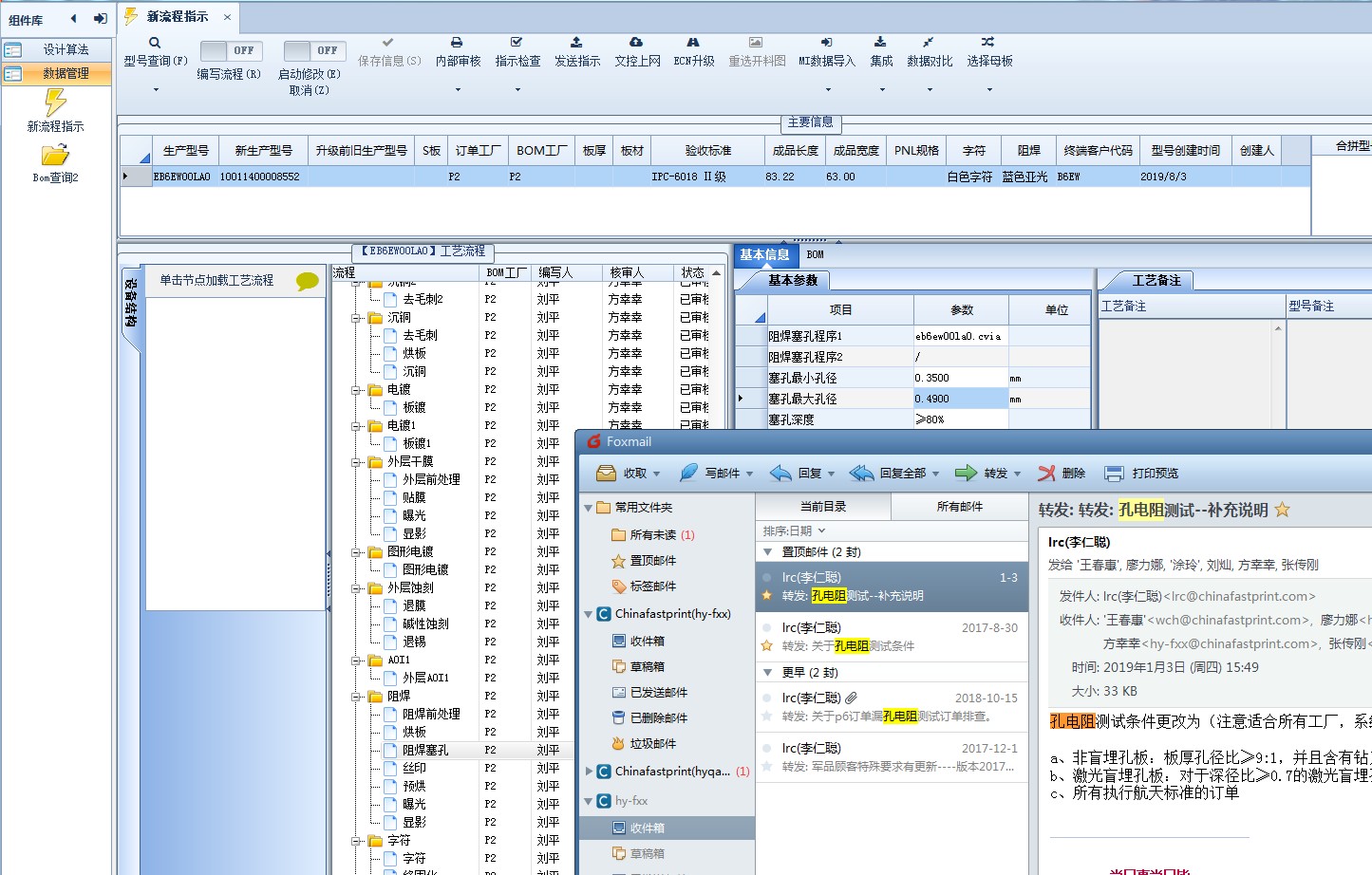This screenshot has height=875, width=1372.
Task: Click Foxmail 删除 delete button
Action: pyautogui.click(x=1062, y=473)
